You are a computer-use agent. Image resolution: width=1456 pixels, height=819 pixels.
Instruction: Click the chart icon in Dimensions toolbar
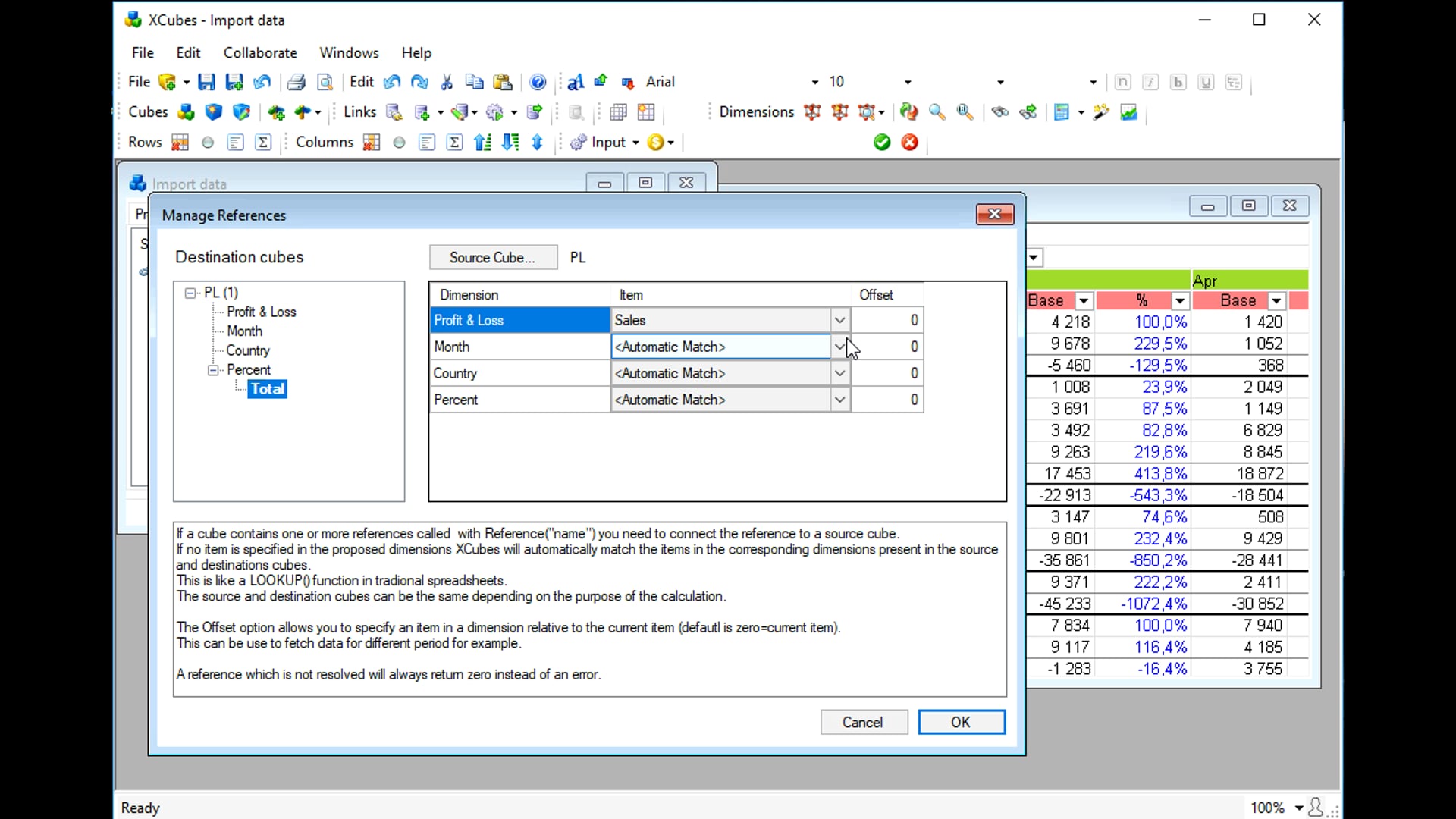pyautogui.click(x=1128, y=112)
